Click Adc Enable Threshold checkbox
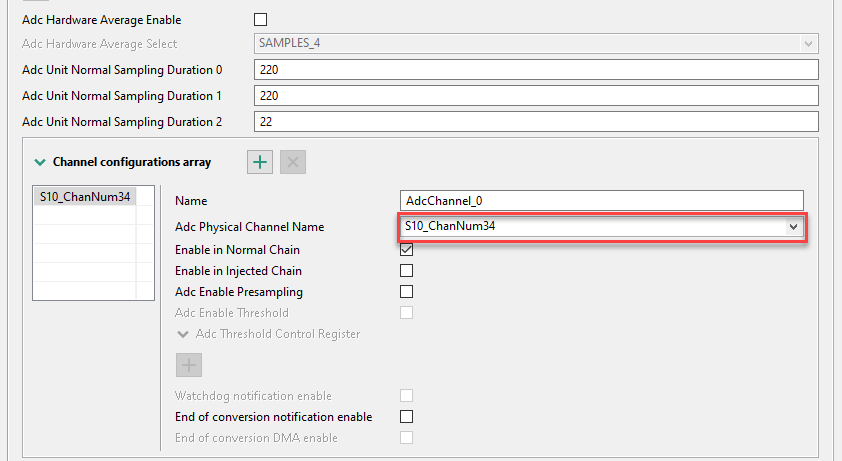This screenshot has width=842, height=461. (x=407, y=313)
